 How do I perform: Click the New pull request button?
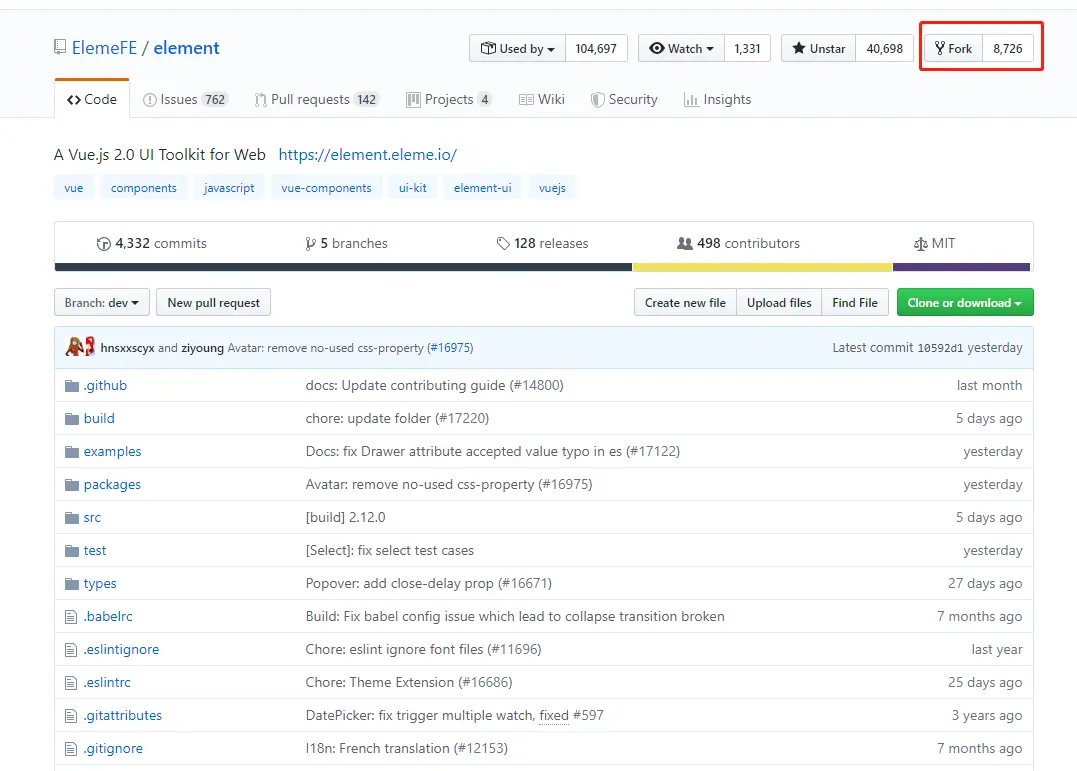[214, 302]
